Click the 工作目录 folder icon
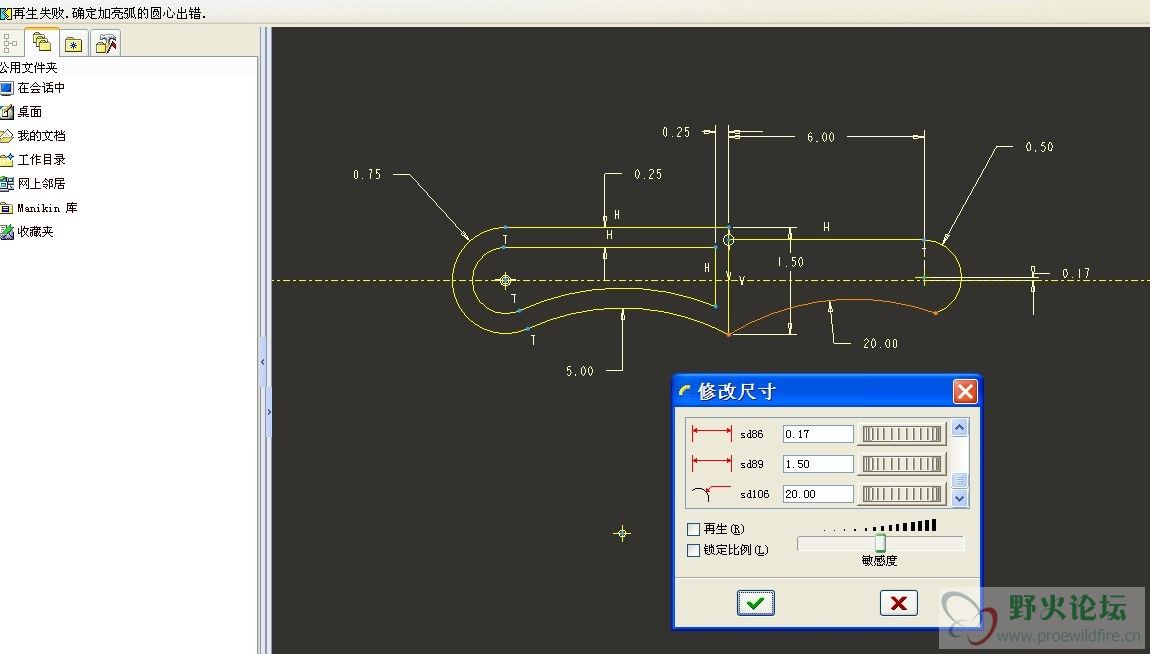 point(7,160)
